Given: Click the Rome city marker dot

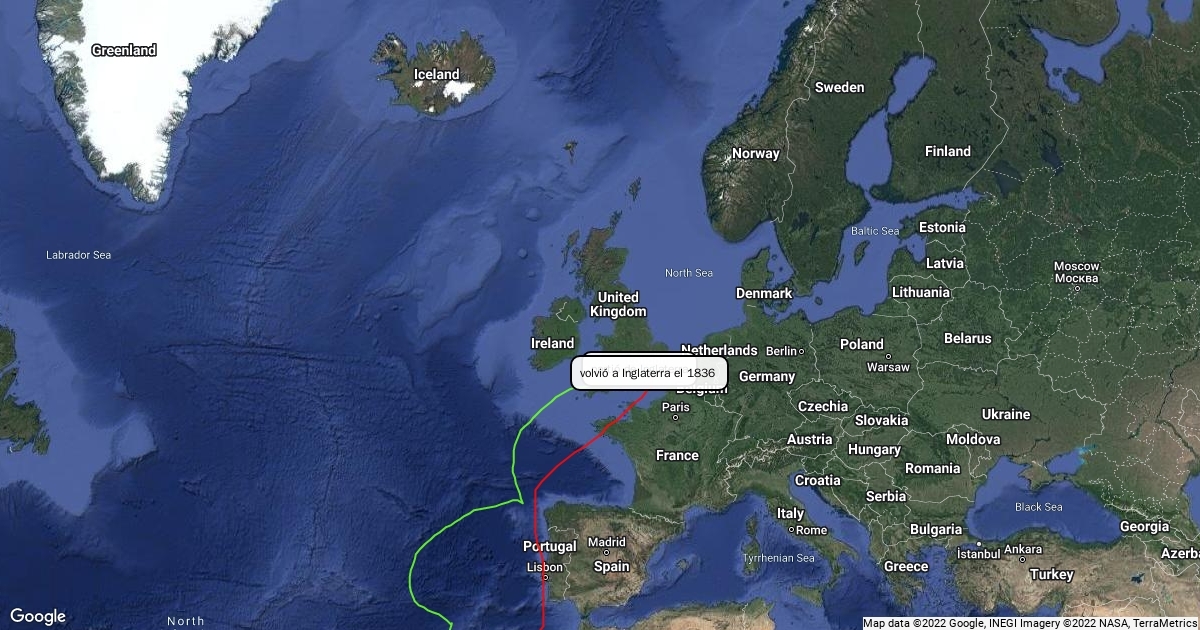Looking at the screenshot, I should 791,530.
